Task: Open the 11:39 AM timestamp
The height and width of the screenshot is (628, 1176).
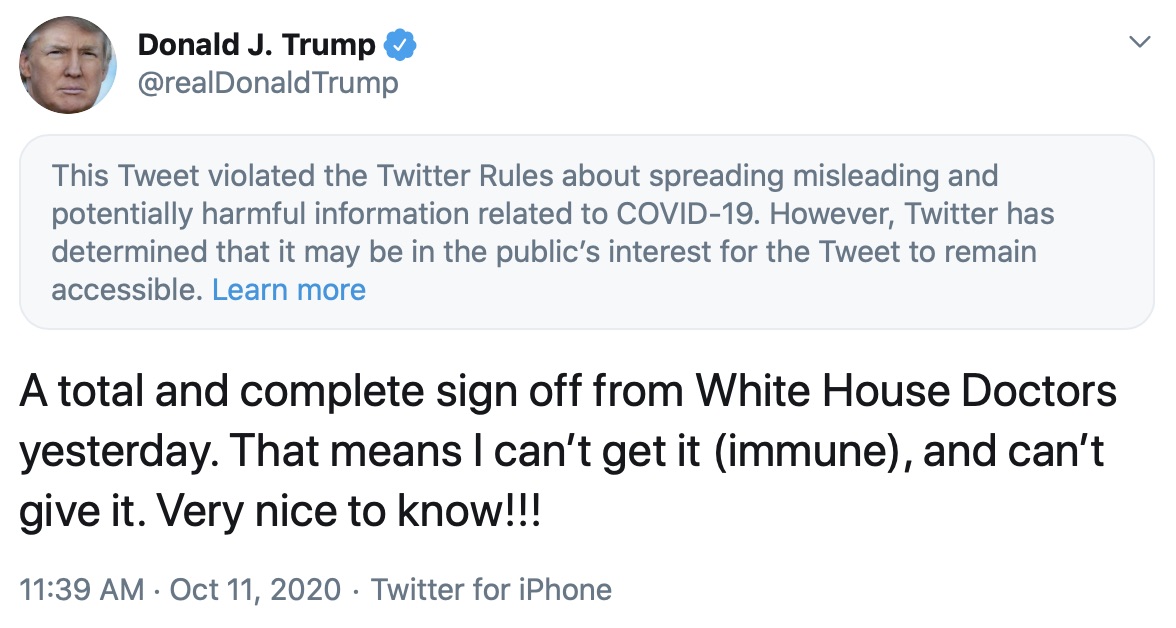Action: pyautogui.click(x=82, y=590)
